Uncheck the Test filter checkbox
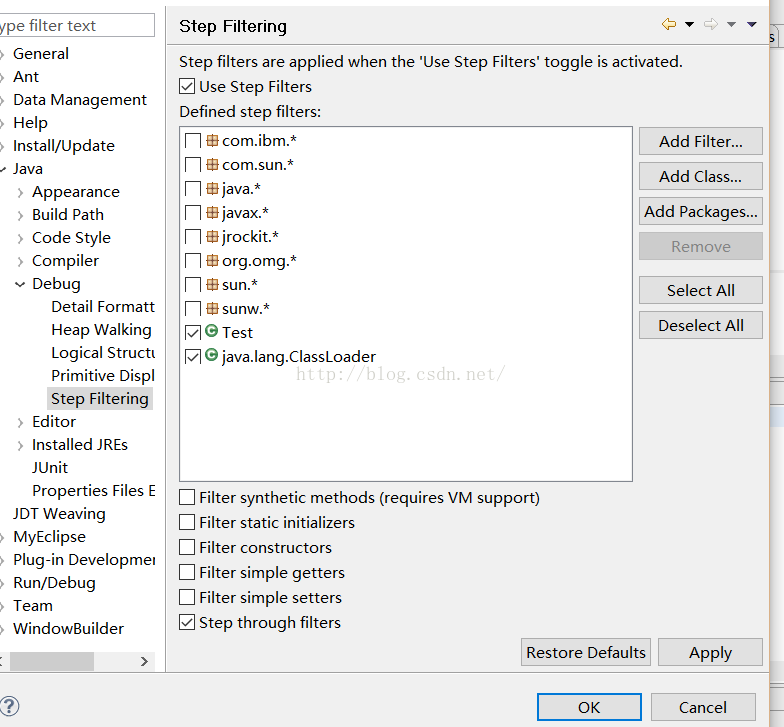The image size is (784, 727). tap(192, 333)
